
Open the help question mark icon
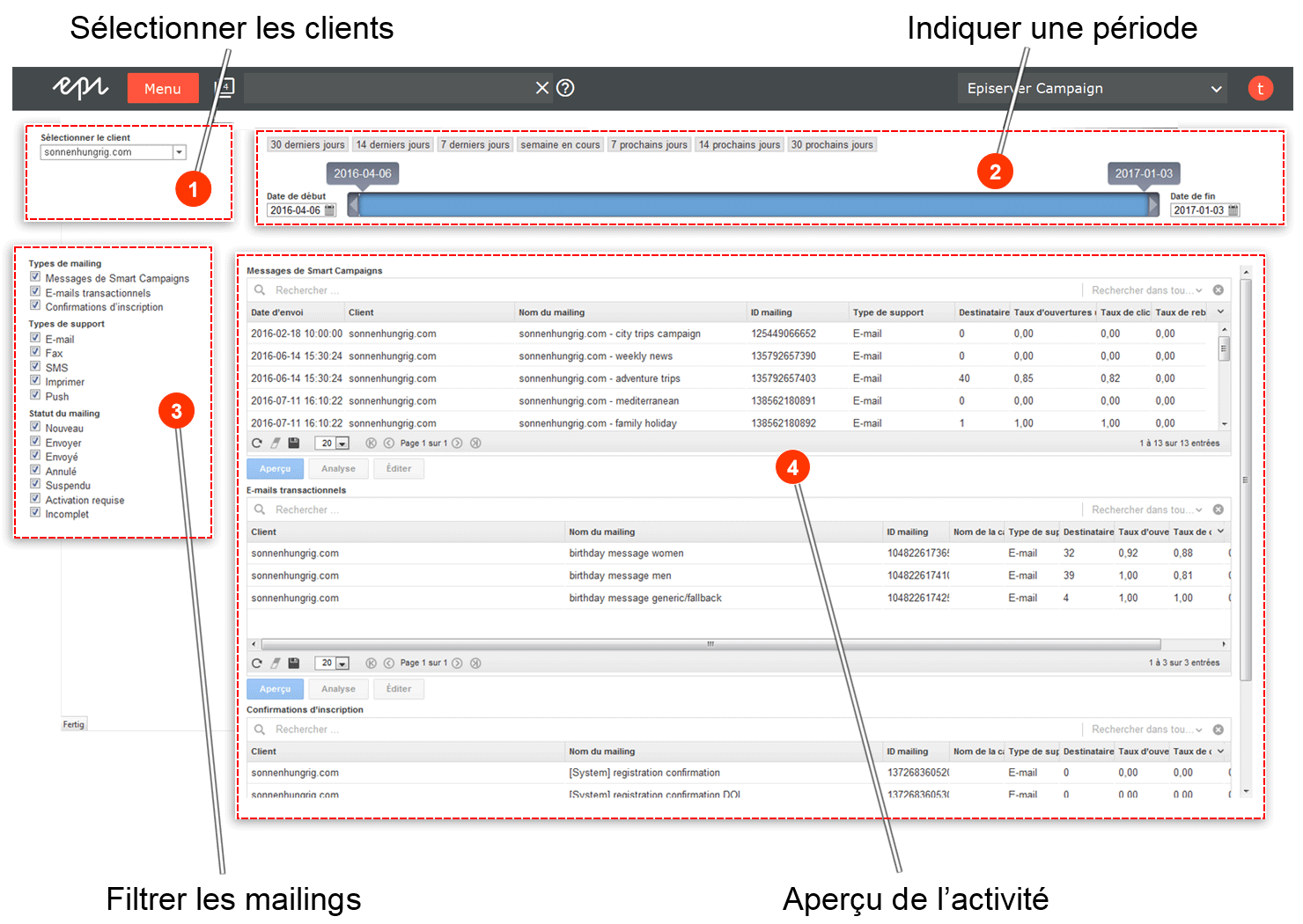coord(566,88)
